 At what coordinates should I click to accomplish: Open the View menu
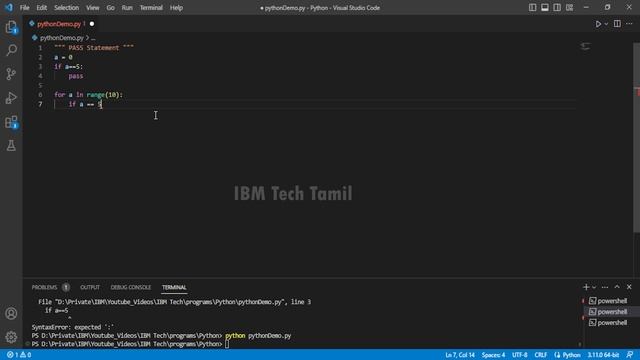[x=93, y=7]
